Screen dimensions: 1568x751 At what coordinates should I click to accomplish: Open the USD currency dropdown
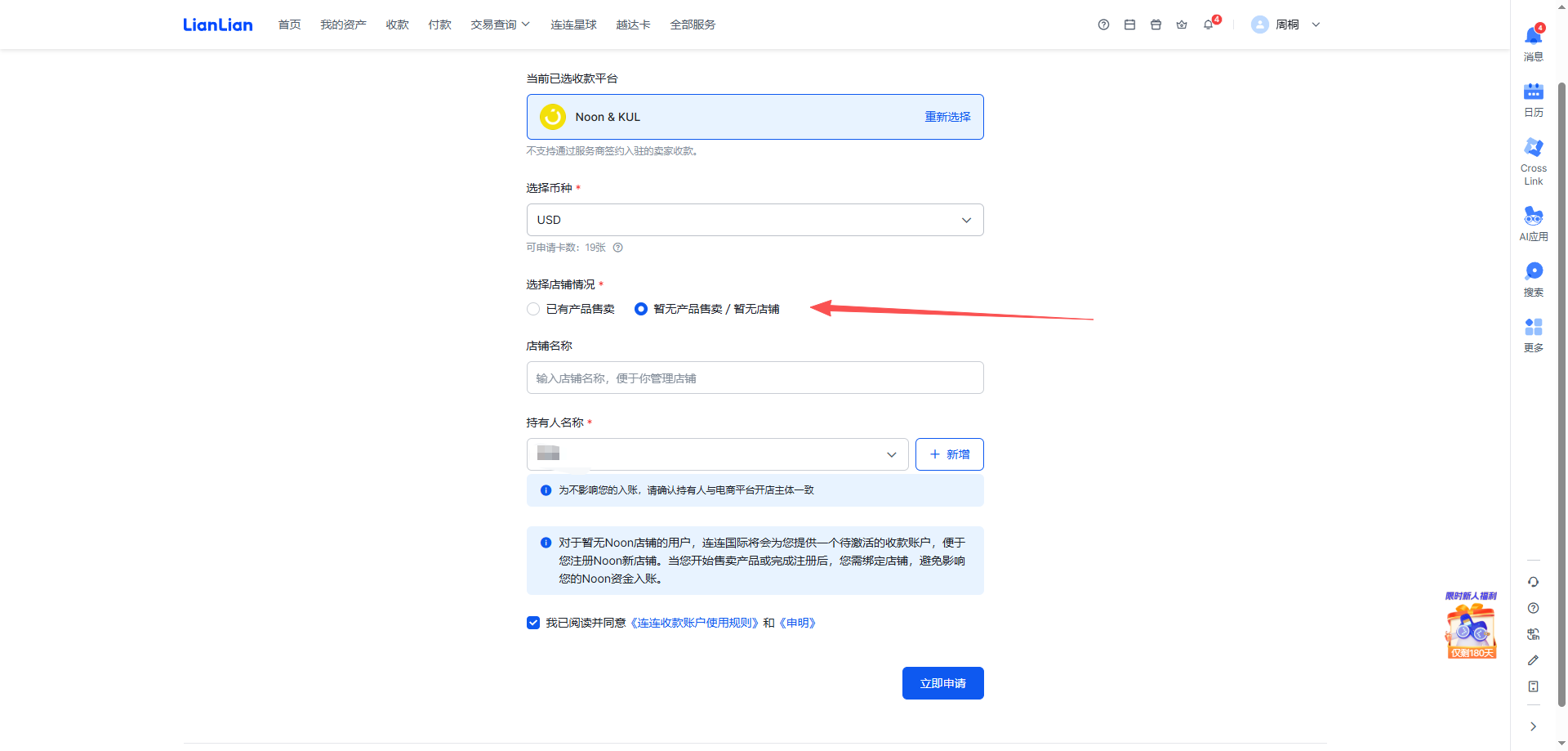pyautogui.click(x=755, y=220)
